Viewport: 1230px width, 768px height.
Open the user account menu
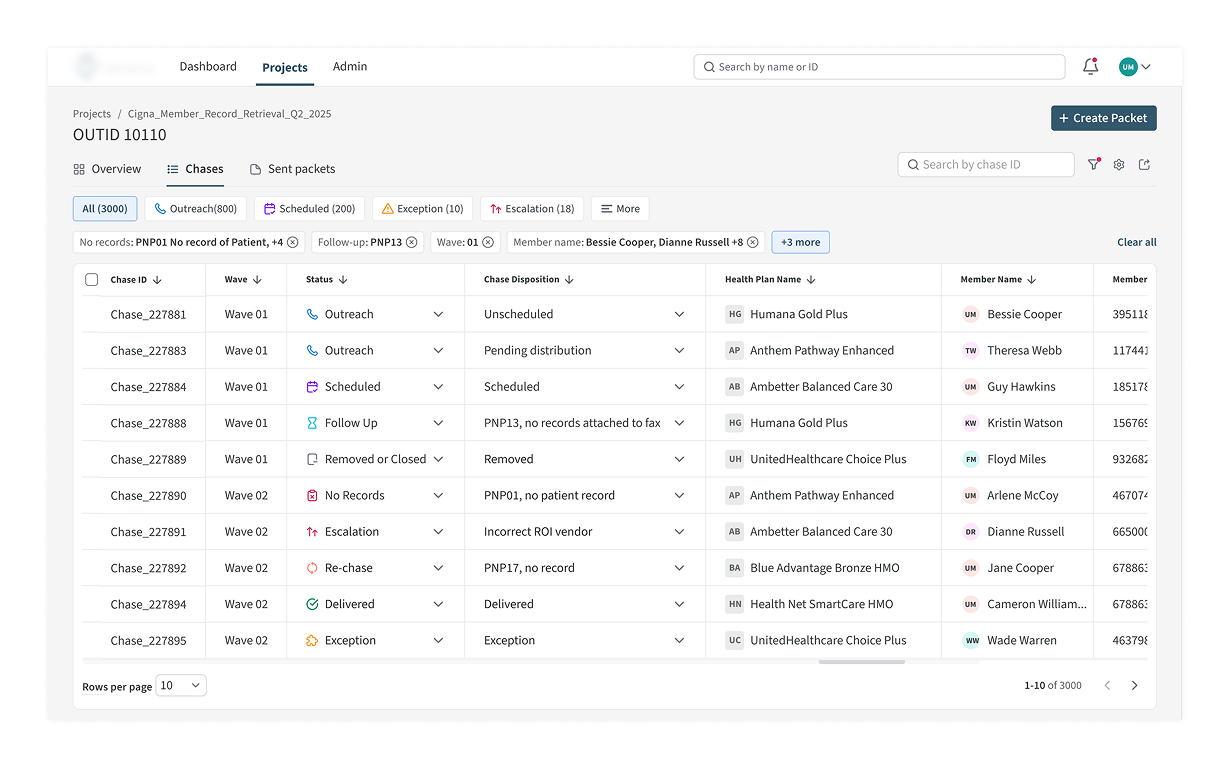coord(1134,67)
